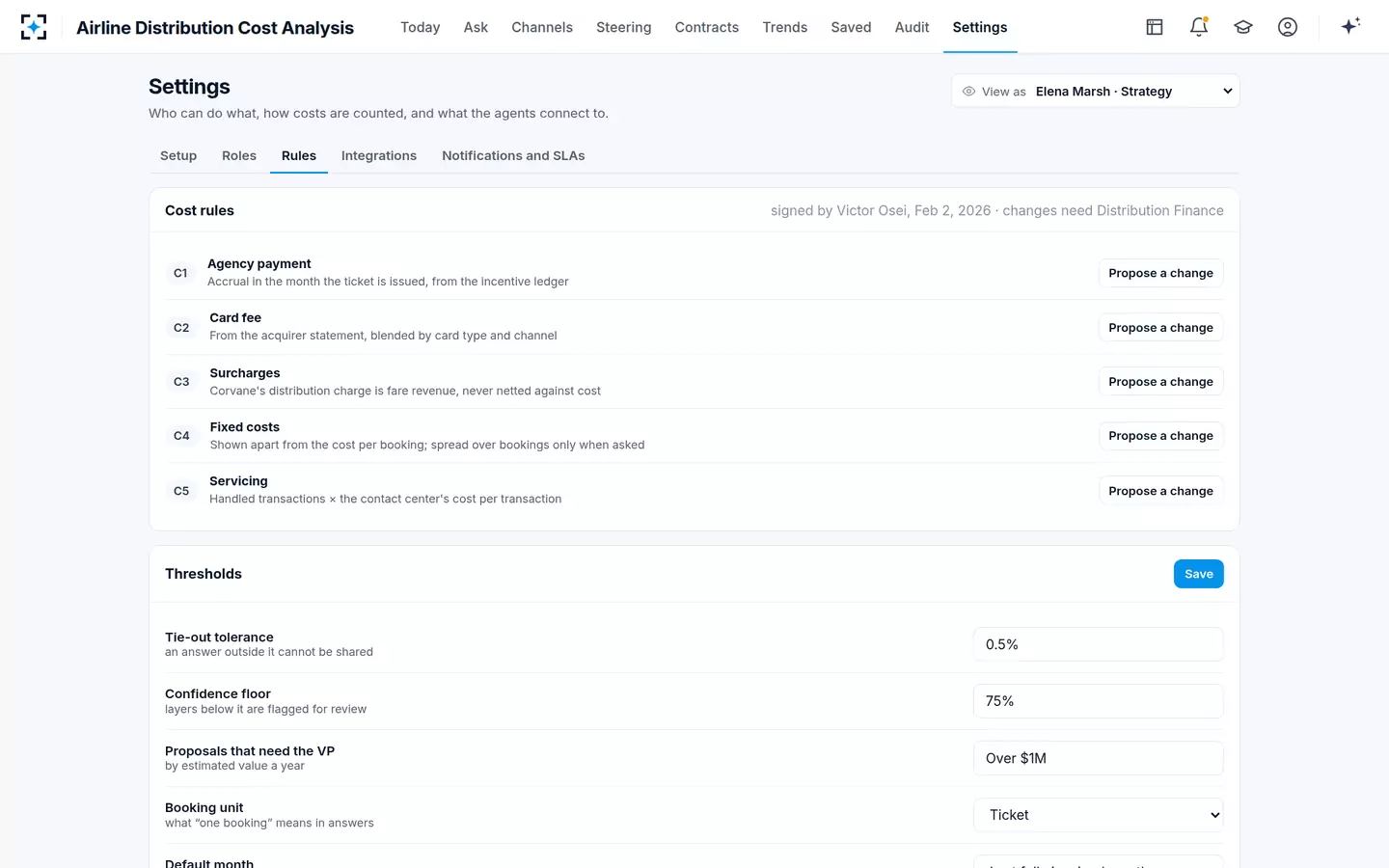The width and height of the screenshot is (1389, 868).
Task: Open the Saved menu item
Action: [x=851, y=27]
